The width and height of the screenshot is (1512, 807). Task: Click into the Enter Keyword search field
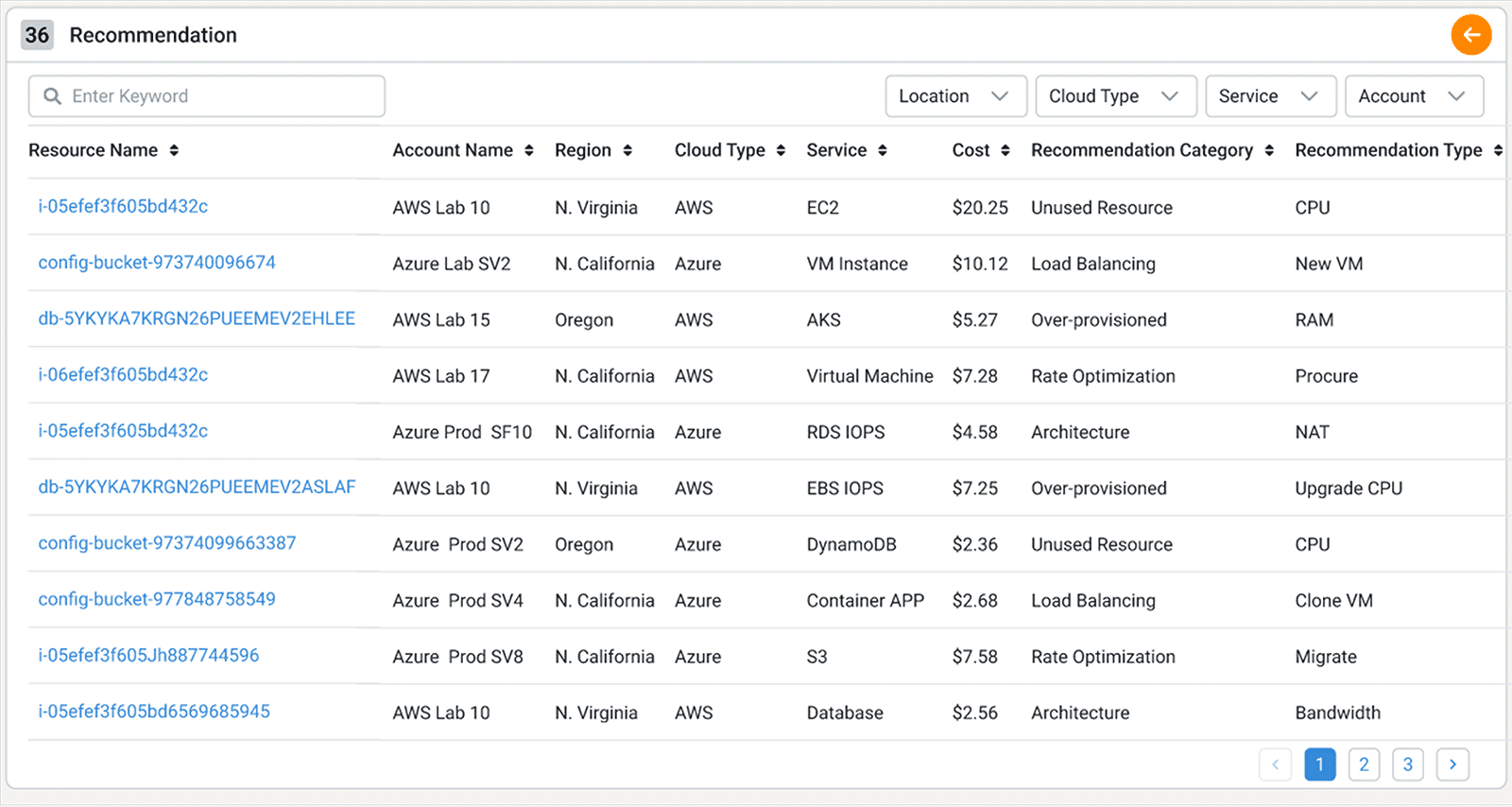217,96
